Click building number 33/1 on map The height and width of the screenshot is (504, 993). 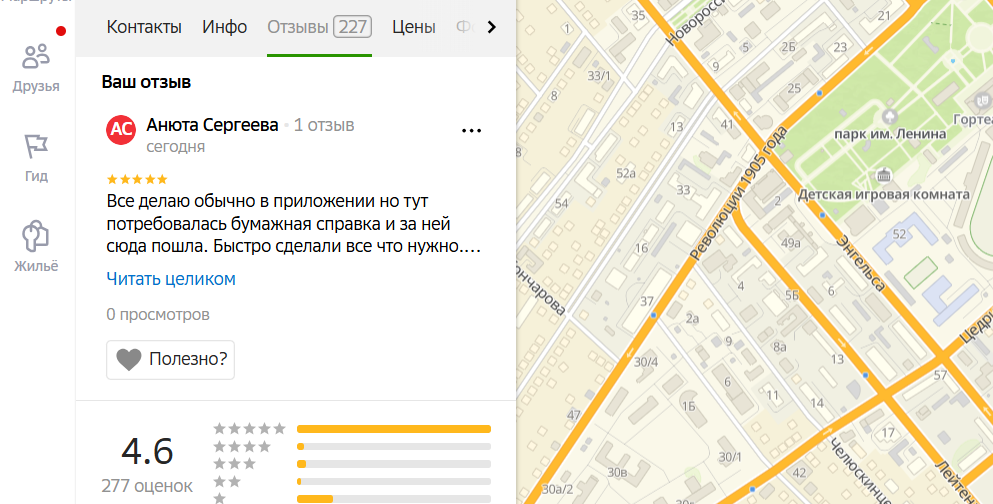coord(599,76)
